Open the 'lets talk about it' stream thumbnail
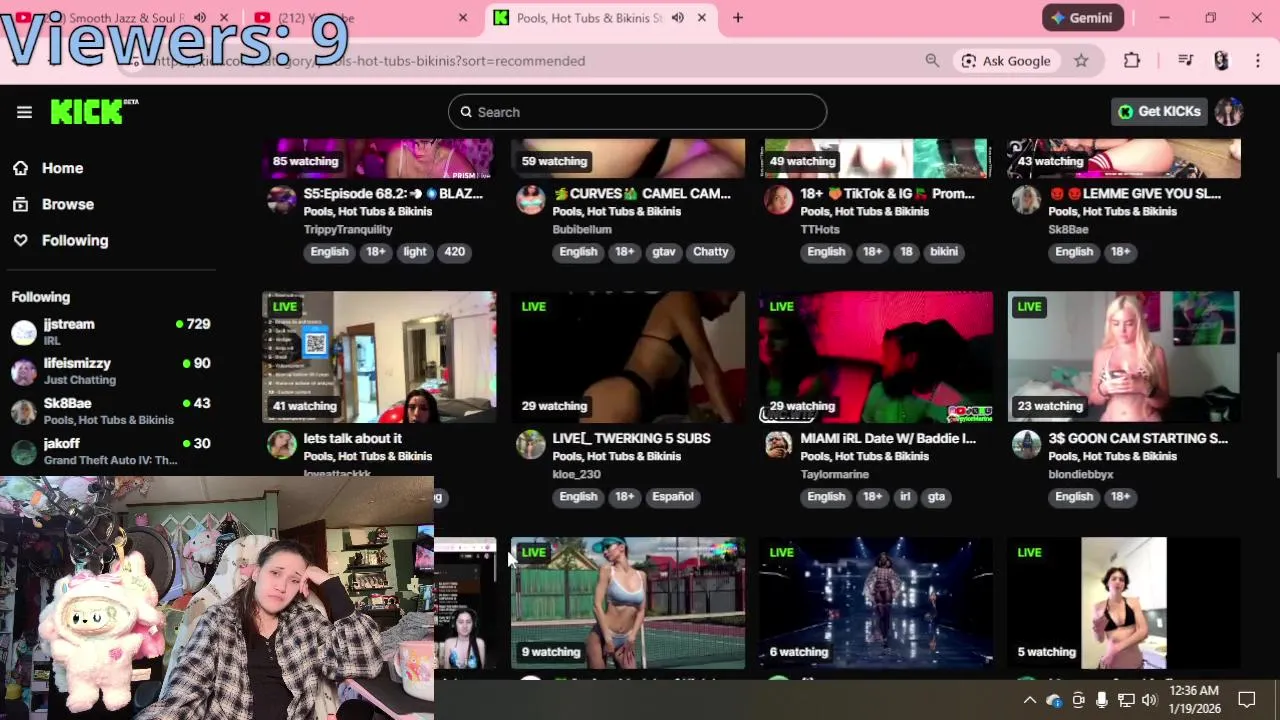This screenshot has width=1280, height=720. coord(379,357)
